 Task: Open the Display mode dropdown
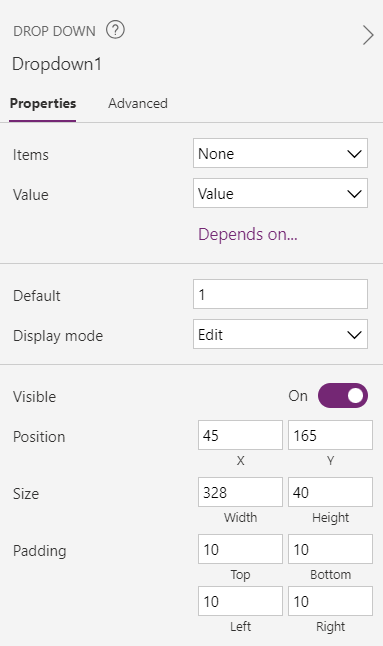(280, 334)
